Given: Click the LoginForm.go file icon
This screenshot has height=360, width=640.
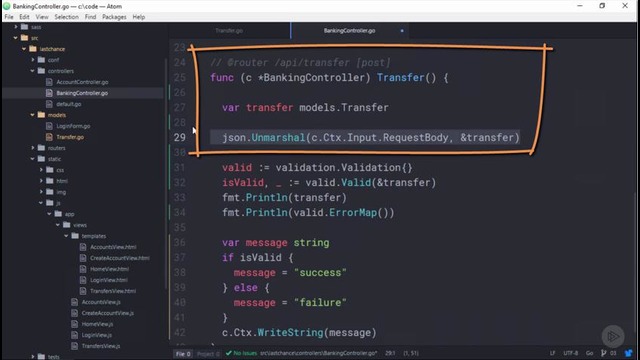Looking at the screenshot, I should click(x=49, y=126).
